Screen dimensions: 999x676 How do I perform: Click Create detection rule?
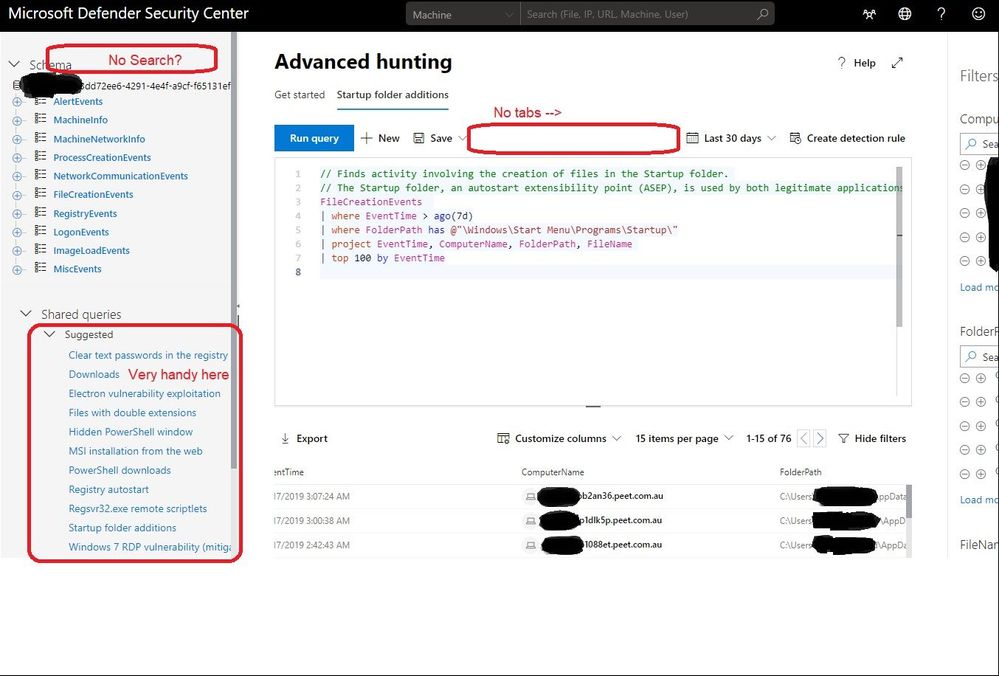coord(847,138)
